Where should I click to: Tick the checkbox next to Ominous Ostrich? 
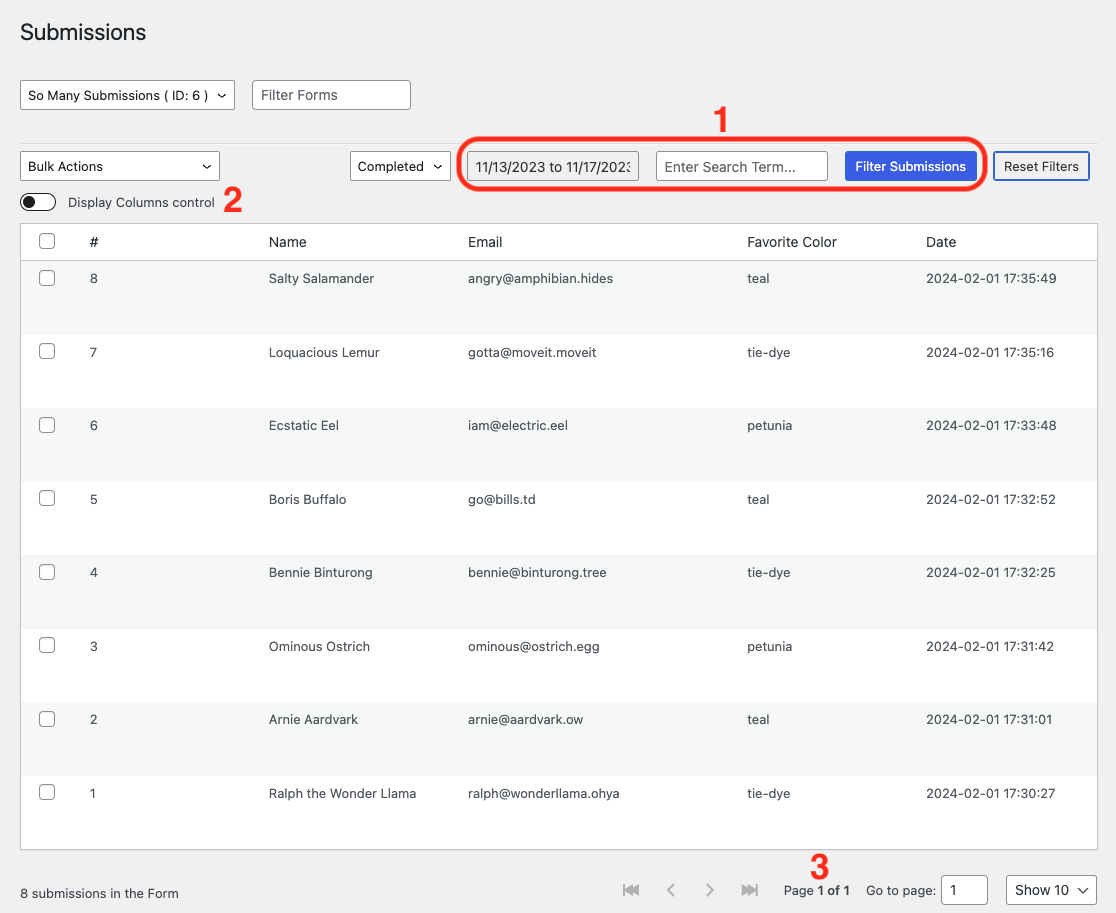(47, 645)
